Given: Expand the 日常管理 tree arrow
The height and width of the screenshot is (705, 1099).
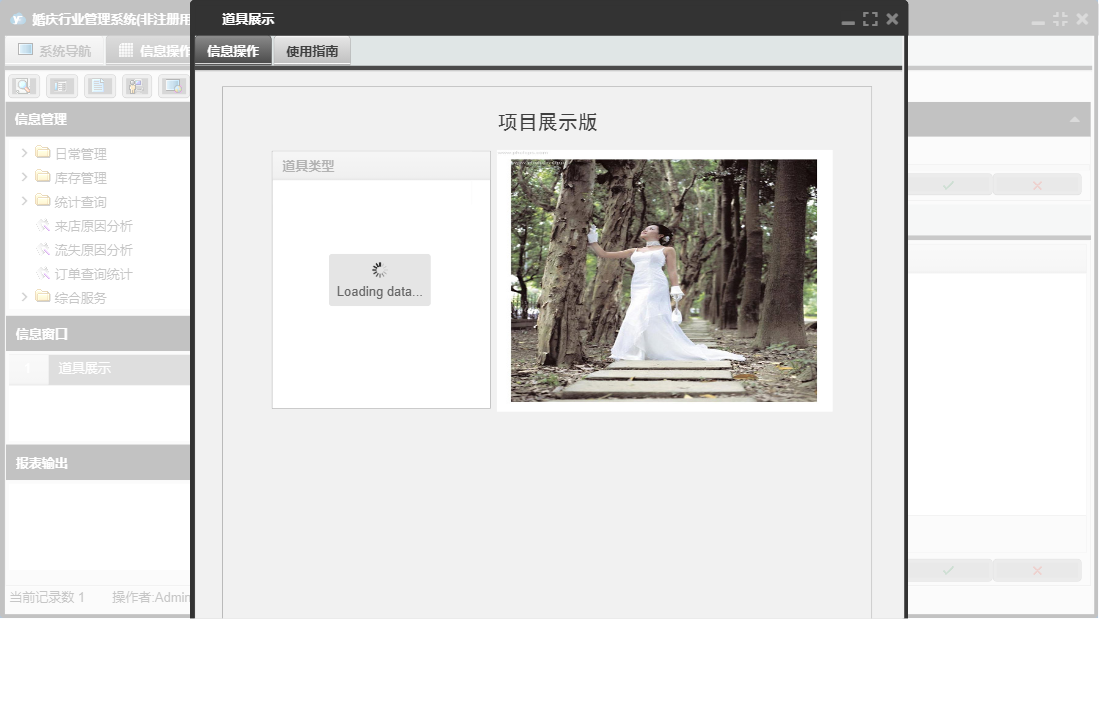Looking at the screenshot, I should (24, 153).
